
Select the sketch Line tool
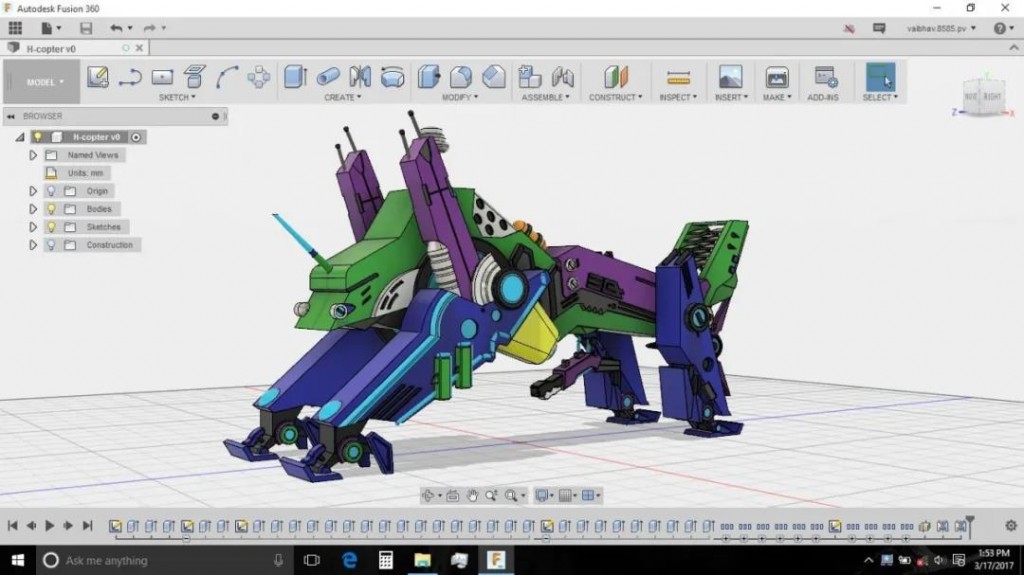tap(130, 77)
